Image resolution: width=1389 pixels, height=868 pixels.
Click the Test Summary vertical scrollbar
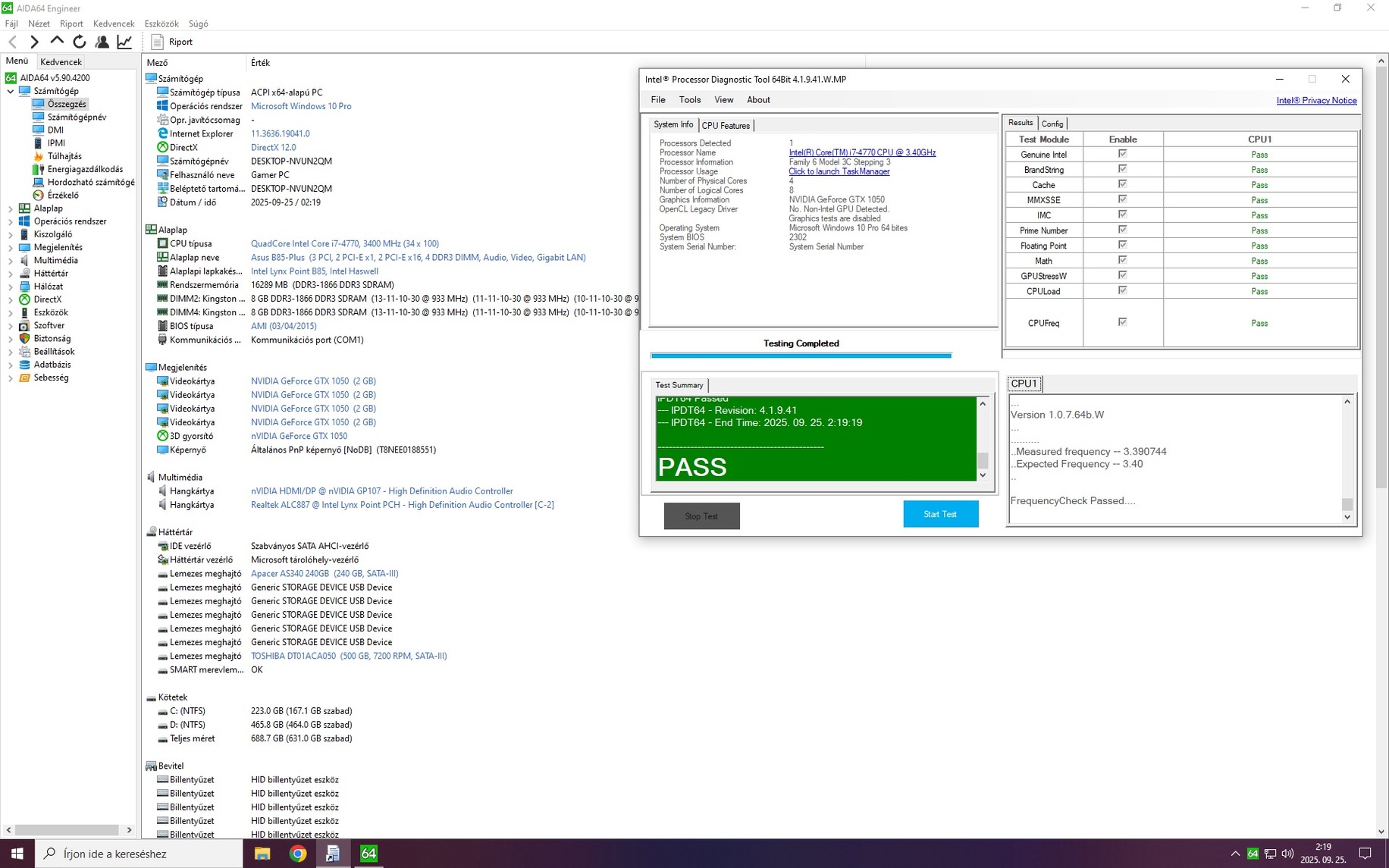click(983, 439)
